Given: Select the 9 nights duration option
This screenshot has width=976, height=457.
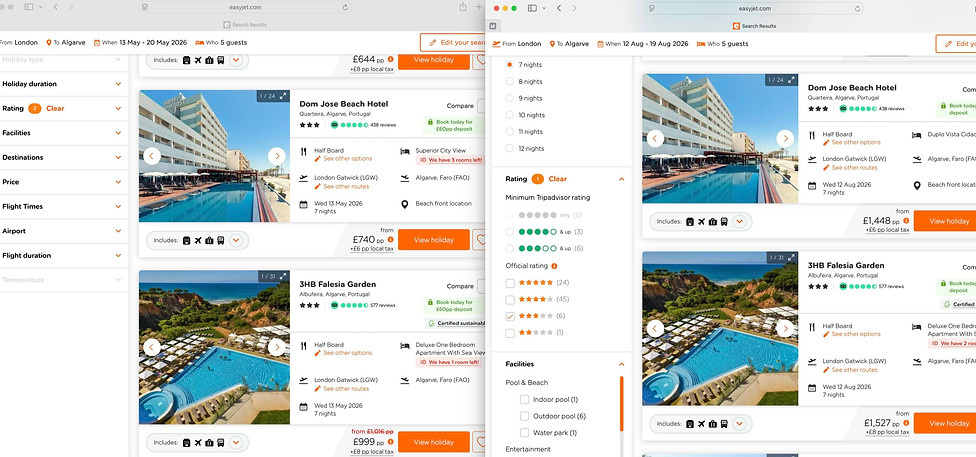Looking at the screenshot, I should point(510,98).
